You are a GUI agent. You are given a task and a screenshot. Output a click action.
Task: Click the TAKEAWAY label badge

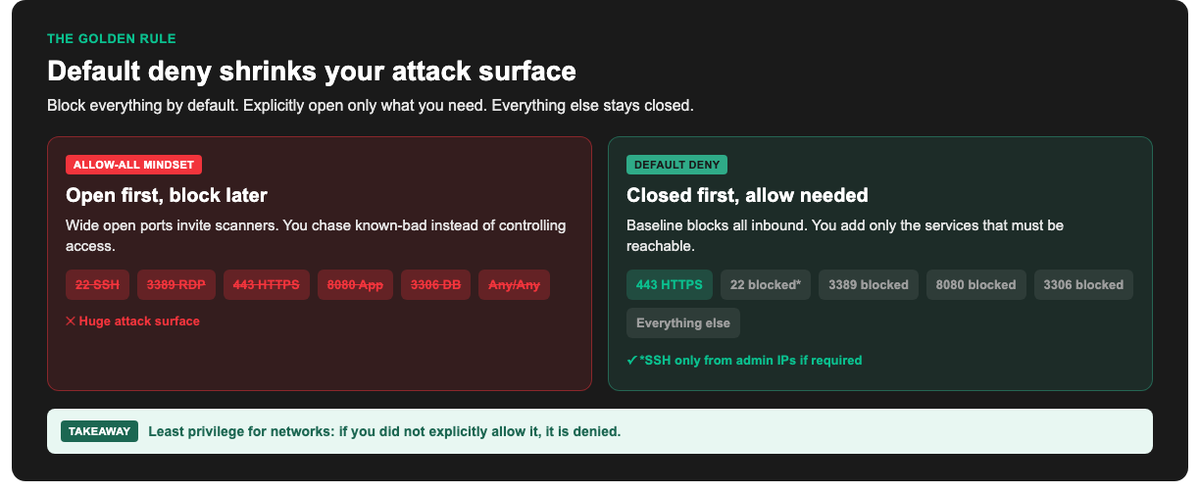(99, 432)
